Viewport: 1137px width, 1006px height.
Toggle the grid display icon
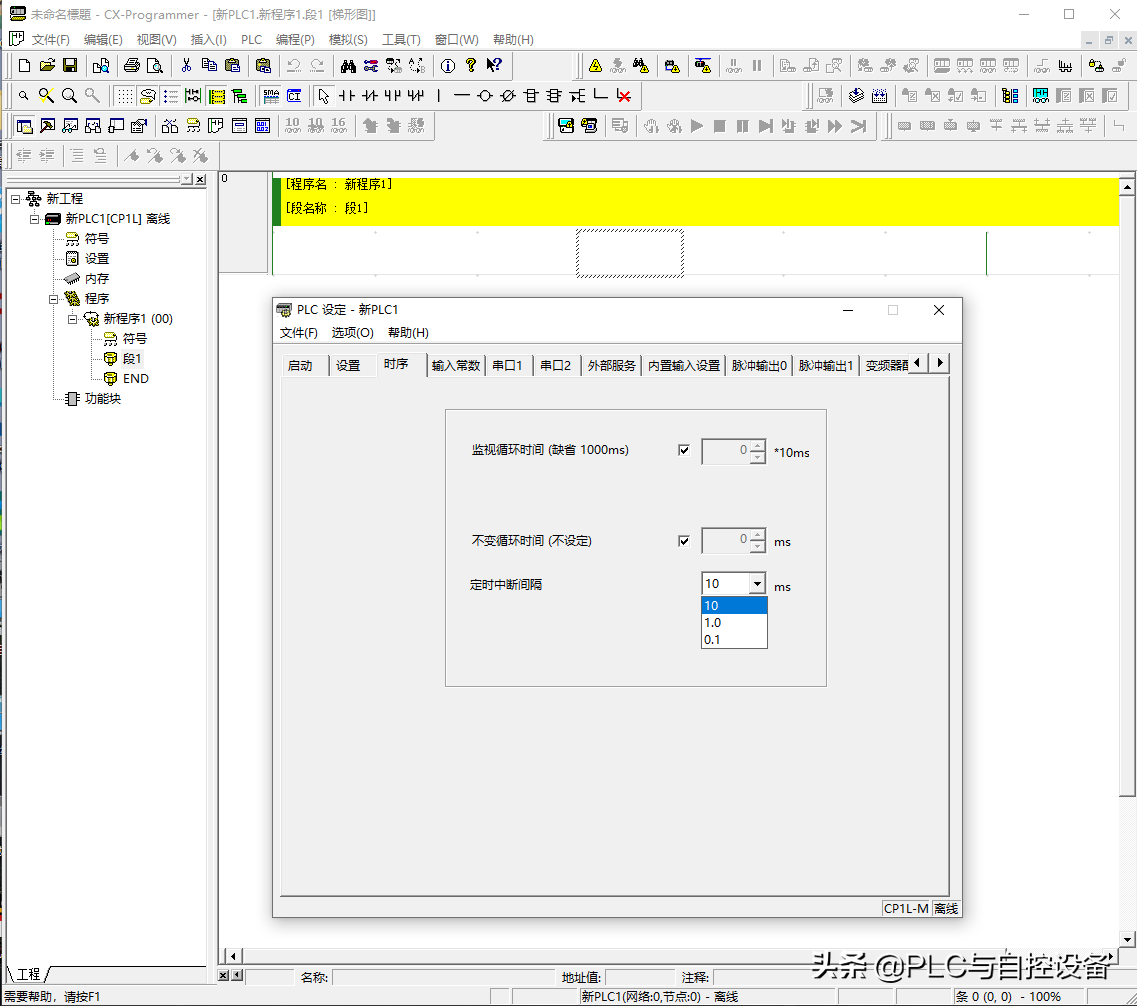(124, 96)
